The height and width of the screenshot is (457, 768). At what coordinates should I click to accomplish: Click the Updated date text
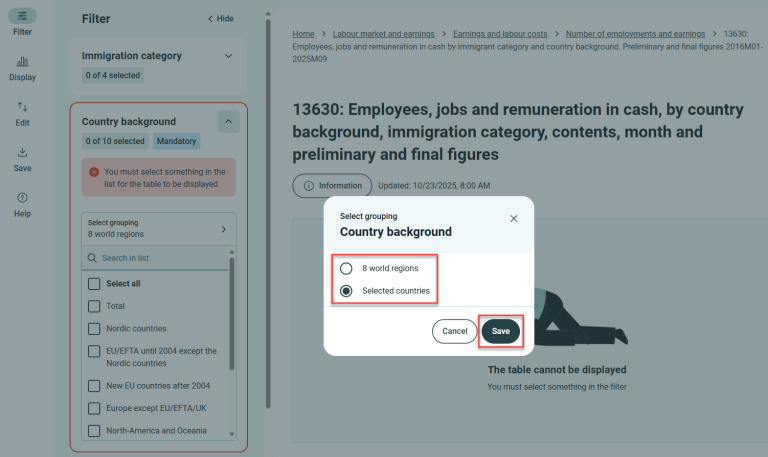pos(434,186)
